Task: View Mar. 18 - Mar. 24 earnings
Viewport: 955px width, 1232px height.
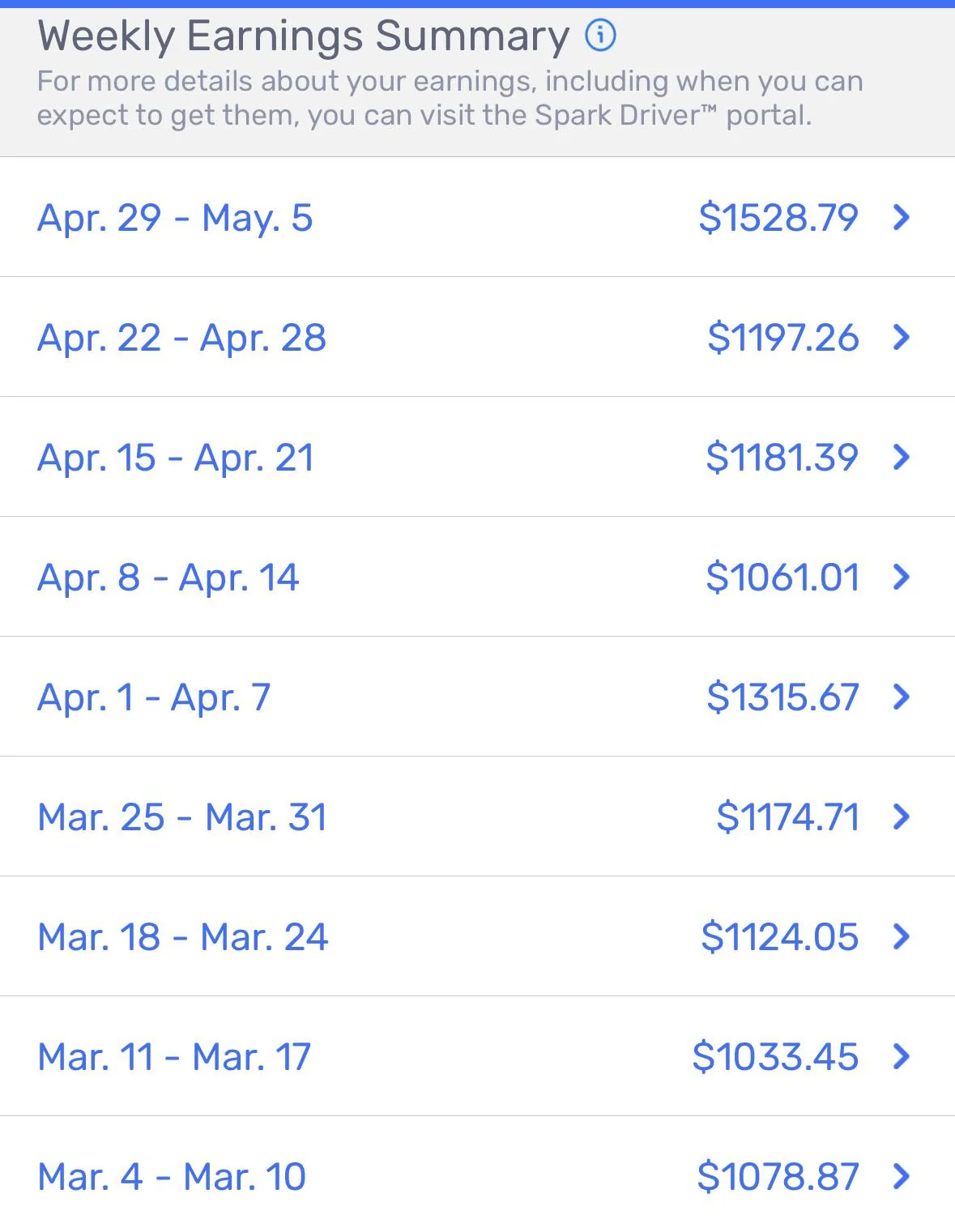Action: tap(182, 937)
